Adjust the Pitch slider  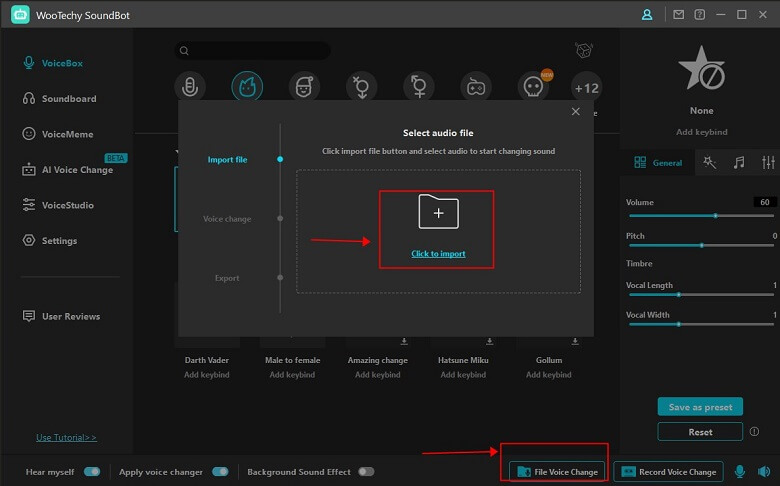(701, 245)
